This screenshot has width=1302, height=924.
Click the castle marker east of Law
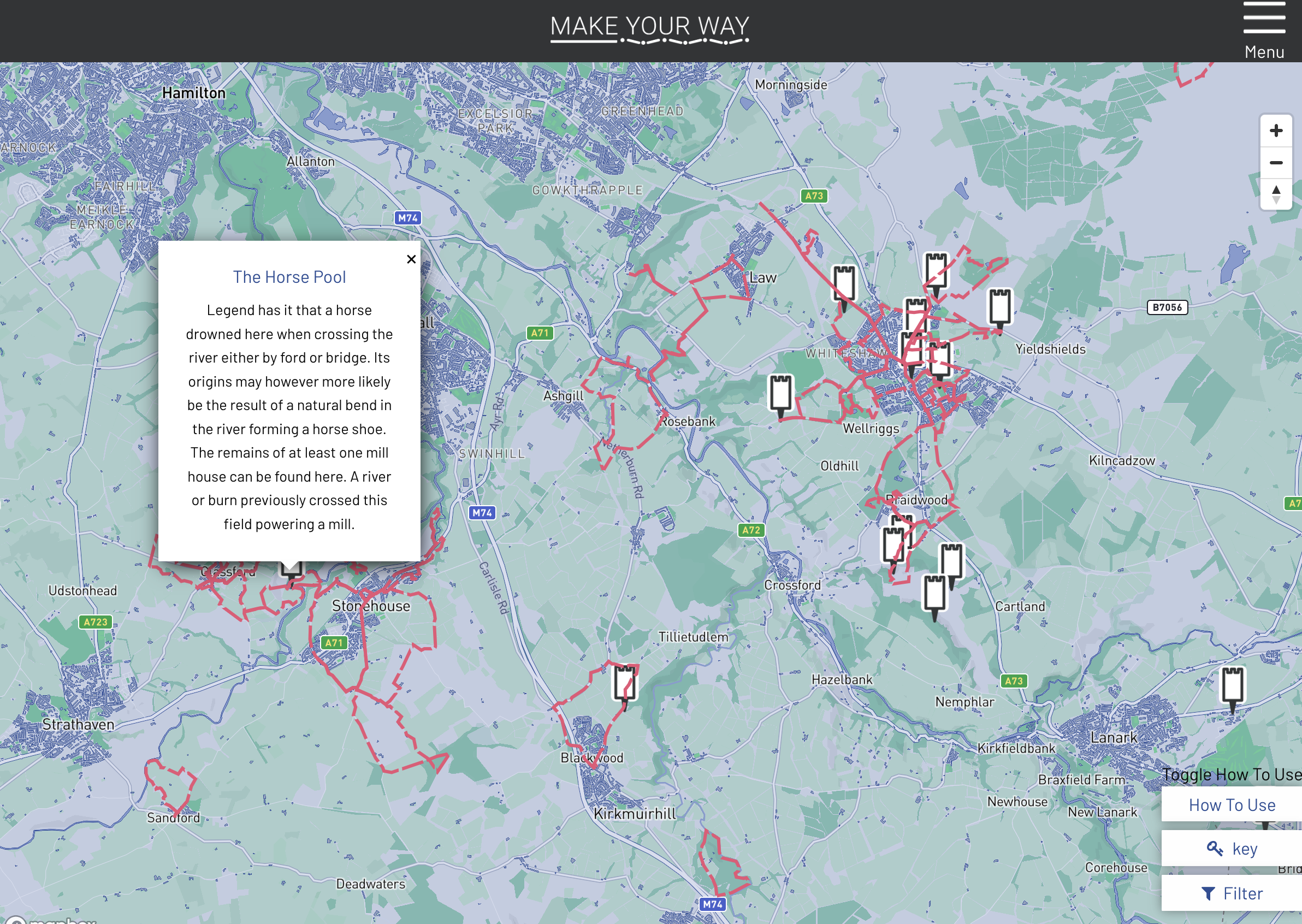[x=844, y=283]
